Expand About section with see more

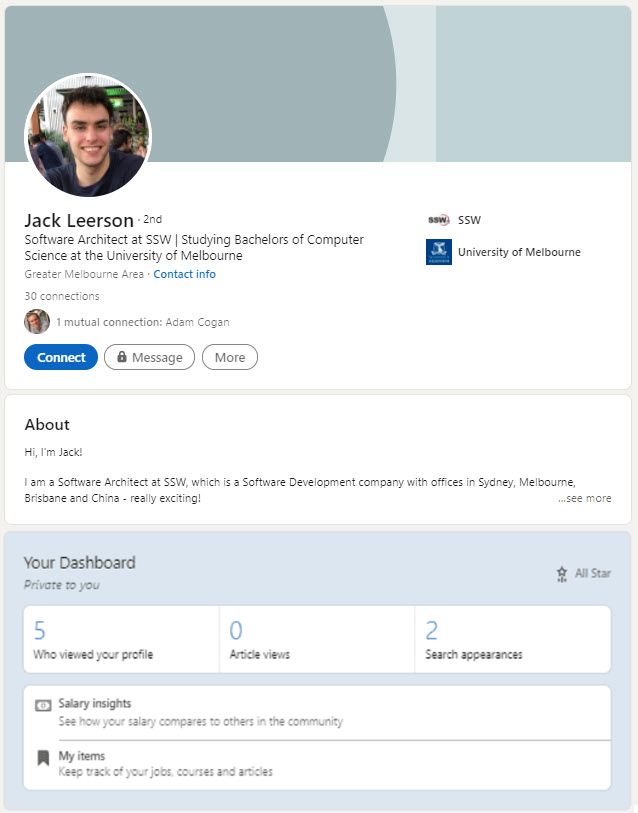click(584, 498)
